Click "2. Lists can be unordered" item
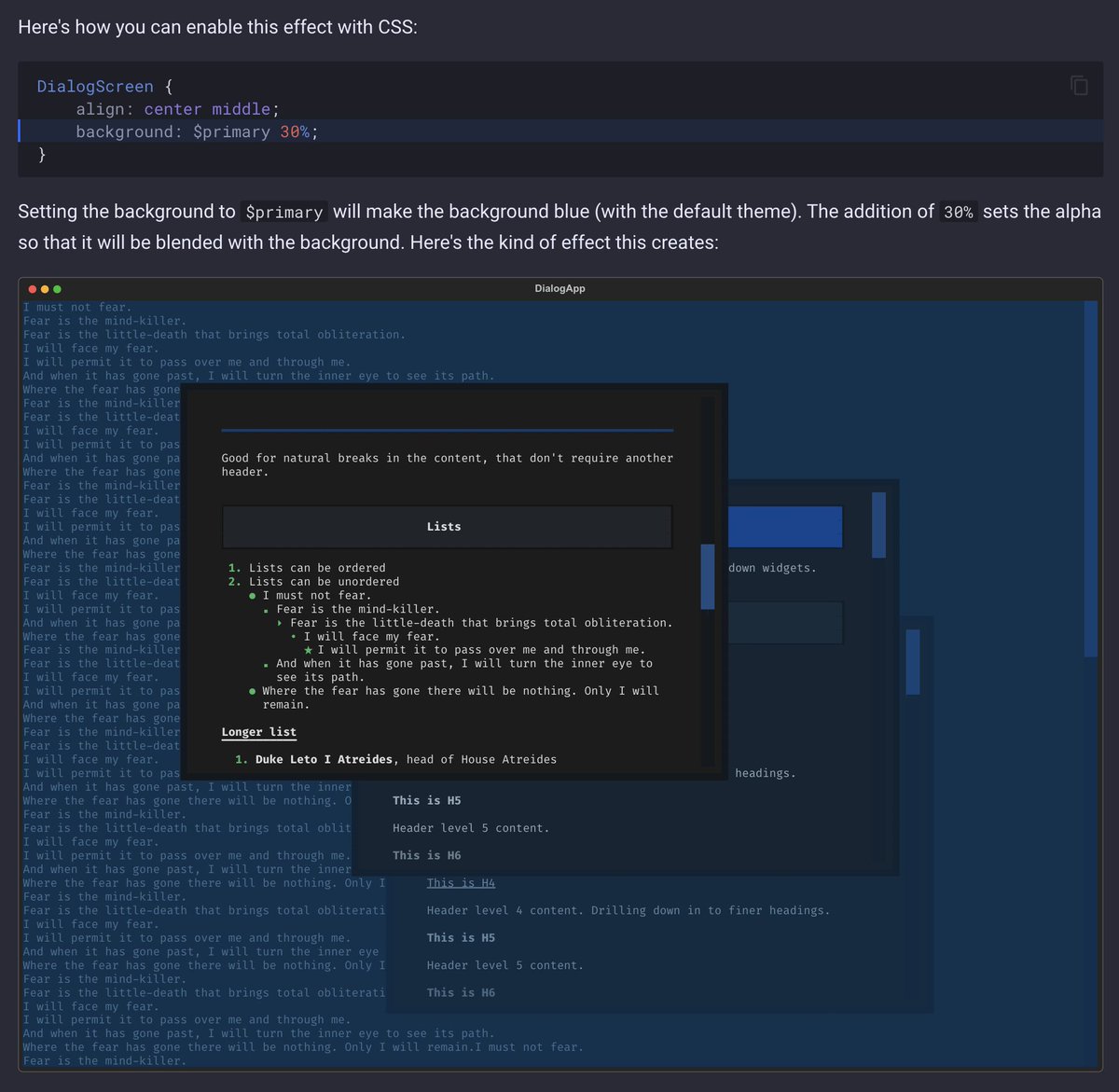1119x1092 pixels. [x=313, y=582]
